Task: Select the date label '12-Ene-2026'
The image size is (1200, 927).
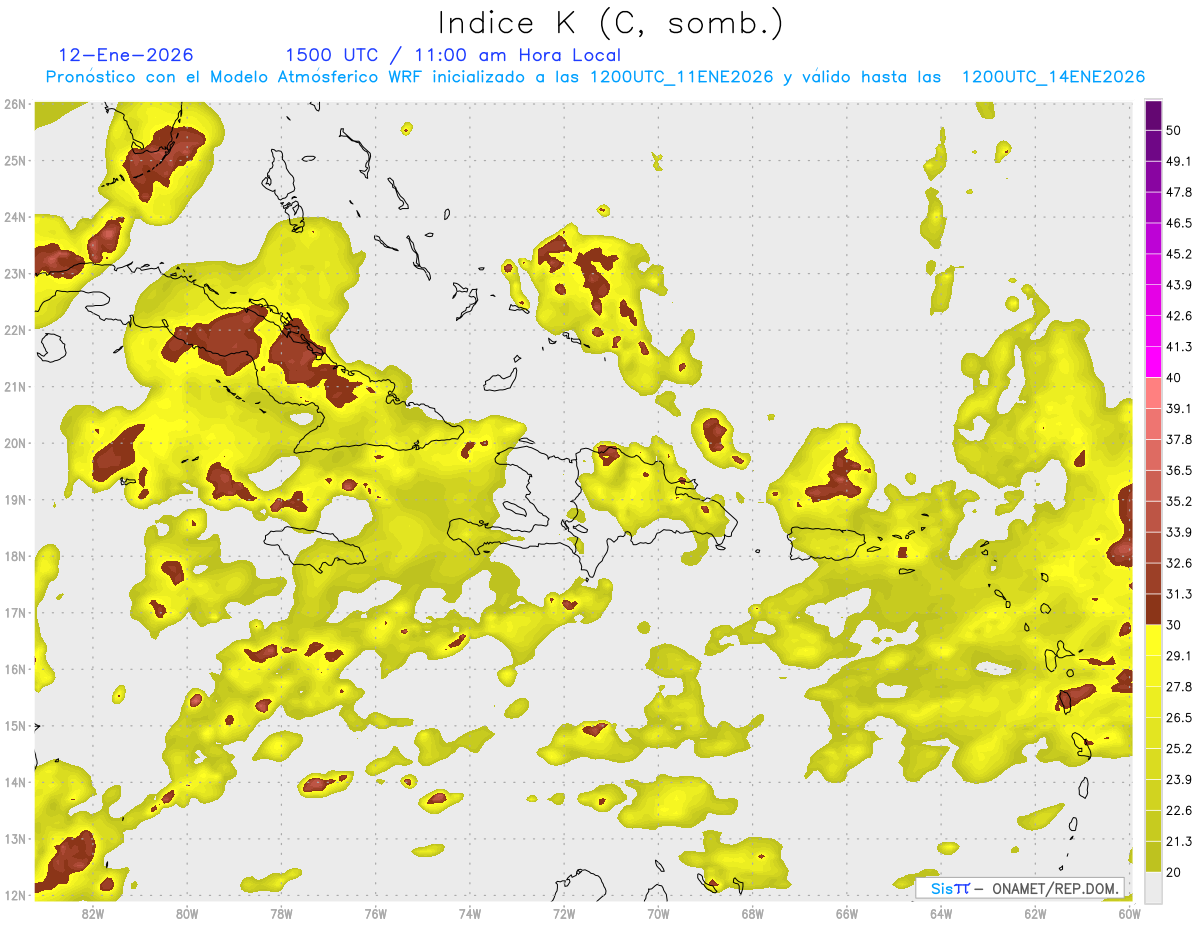Action: click(x=126, y=55)
